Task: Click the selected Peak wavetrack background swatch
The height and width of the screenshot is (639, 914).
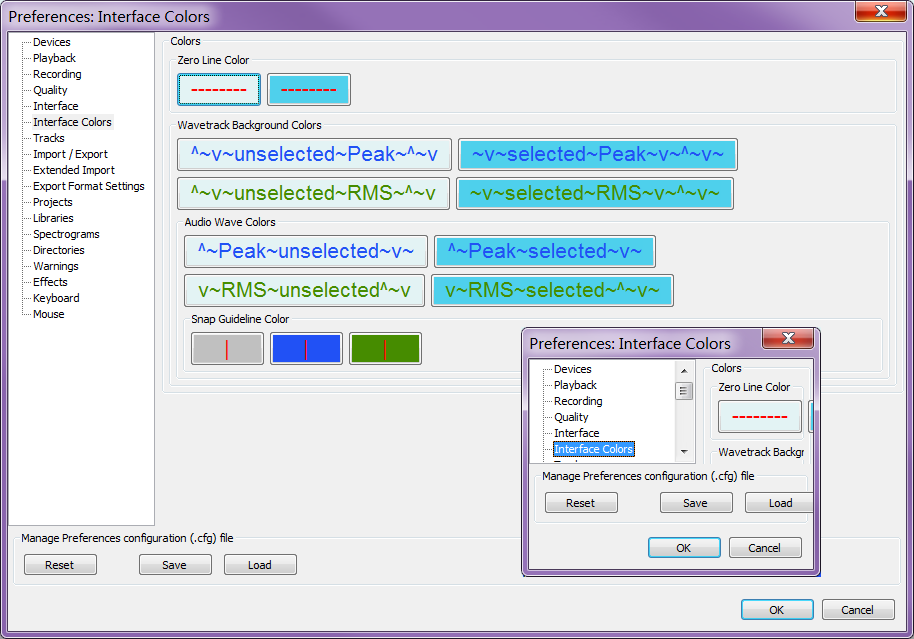Action: click(x=597, y=154)
